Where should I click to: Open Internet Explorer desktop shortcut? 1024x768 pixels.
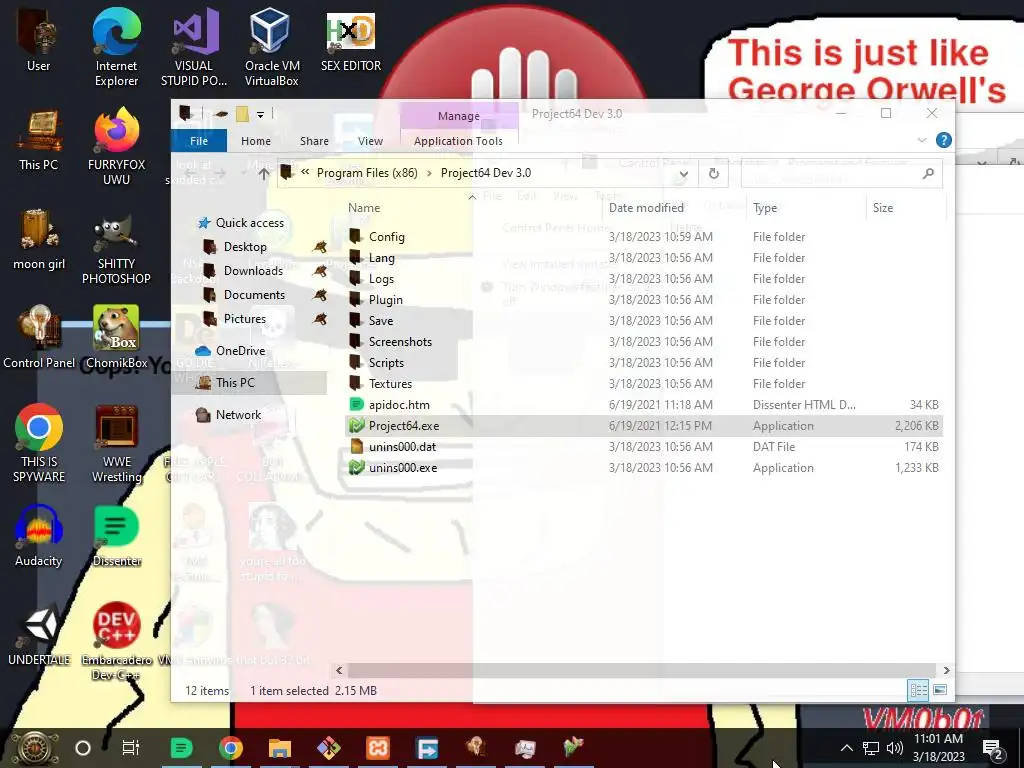[116, 48]
